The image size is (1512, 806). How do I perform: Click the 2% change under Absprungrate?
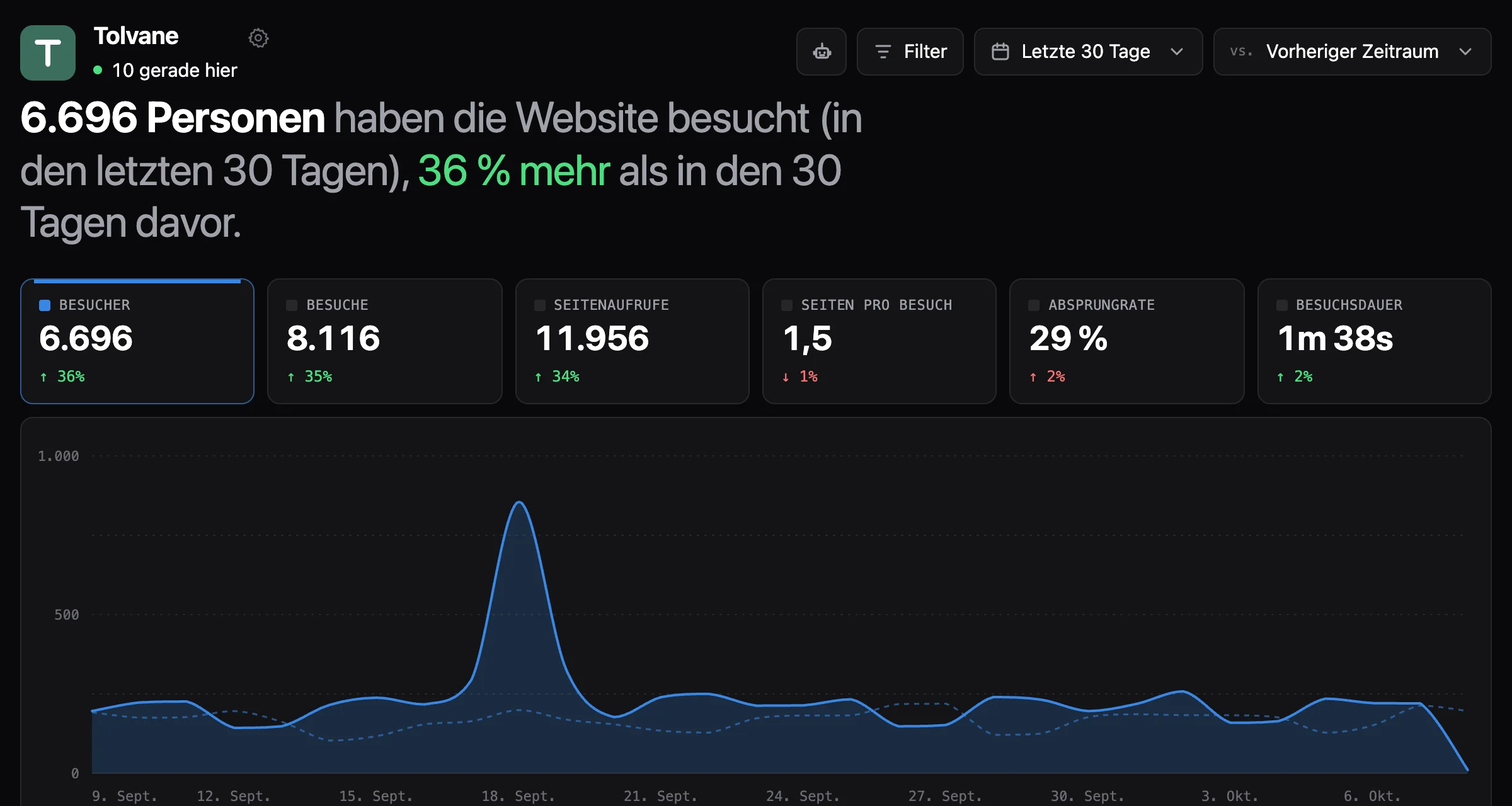(x=1047, y=377)
